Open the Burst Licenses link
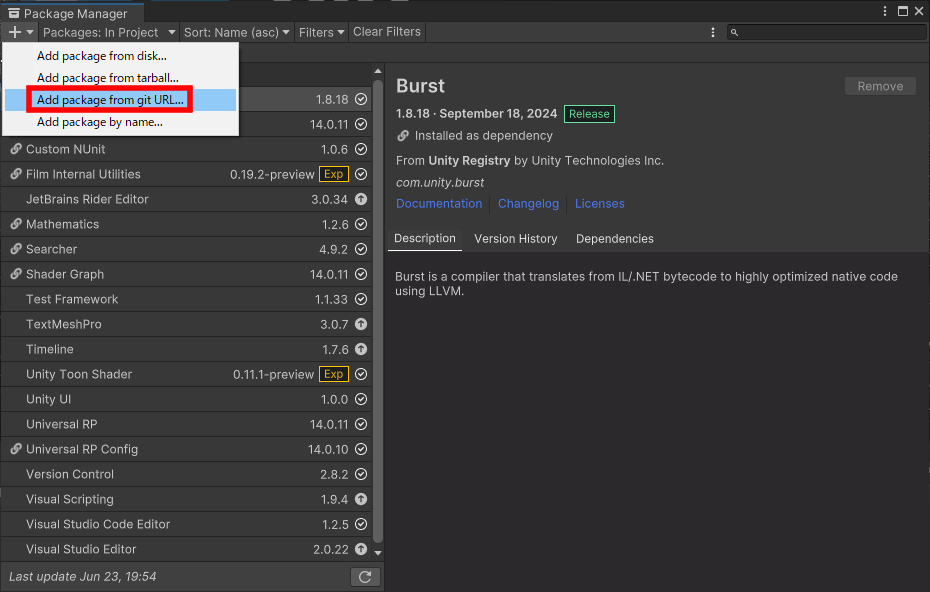The image size is (930, 592). tap(600, 203)
